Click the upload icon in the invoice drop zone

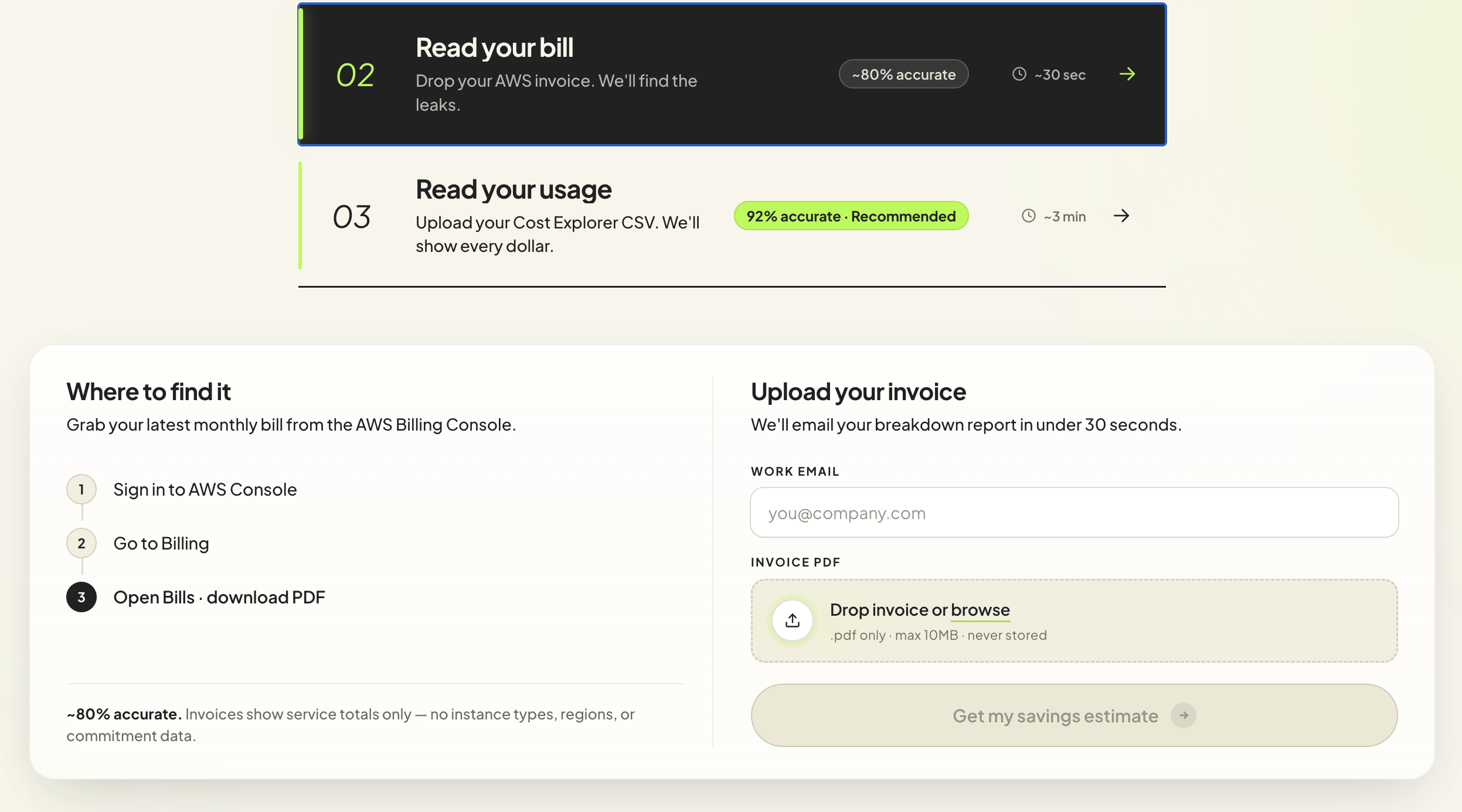793,620
